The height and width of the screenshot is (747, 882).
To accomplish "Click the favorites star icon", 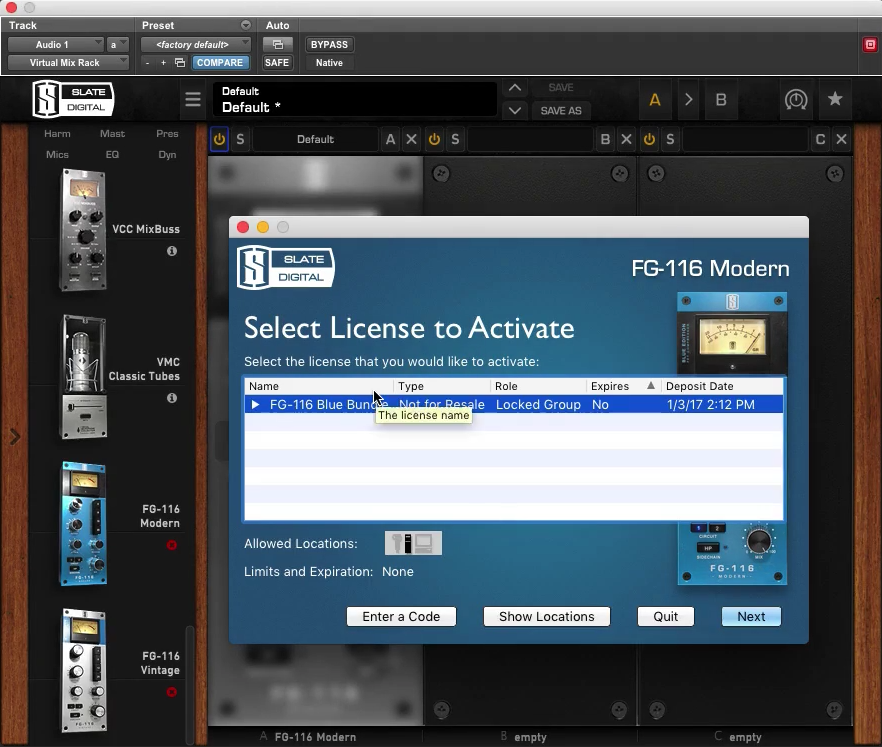I will pos(835,100).
